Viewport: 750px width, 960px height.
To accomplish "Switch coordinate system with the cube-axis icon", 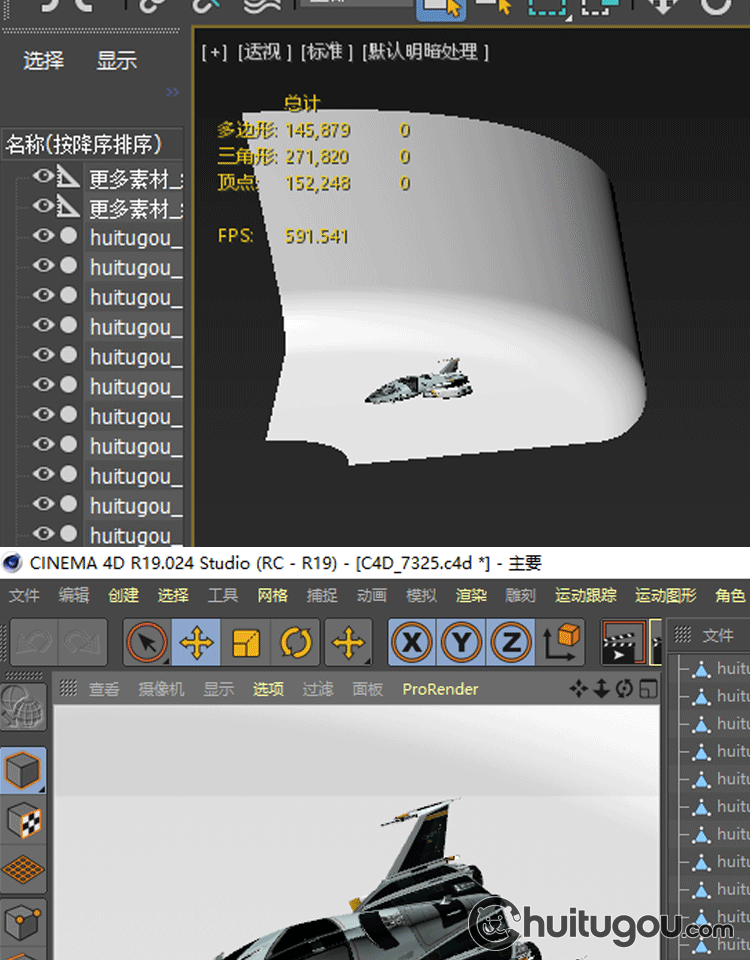I will coord(560,642).
